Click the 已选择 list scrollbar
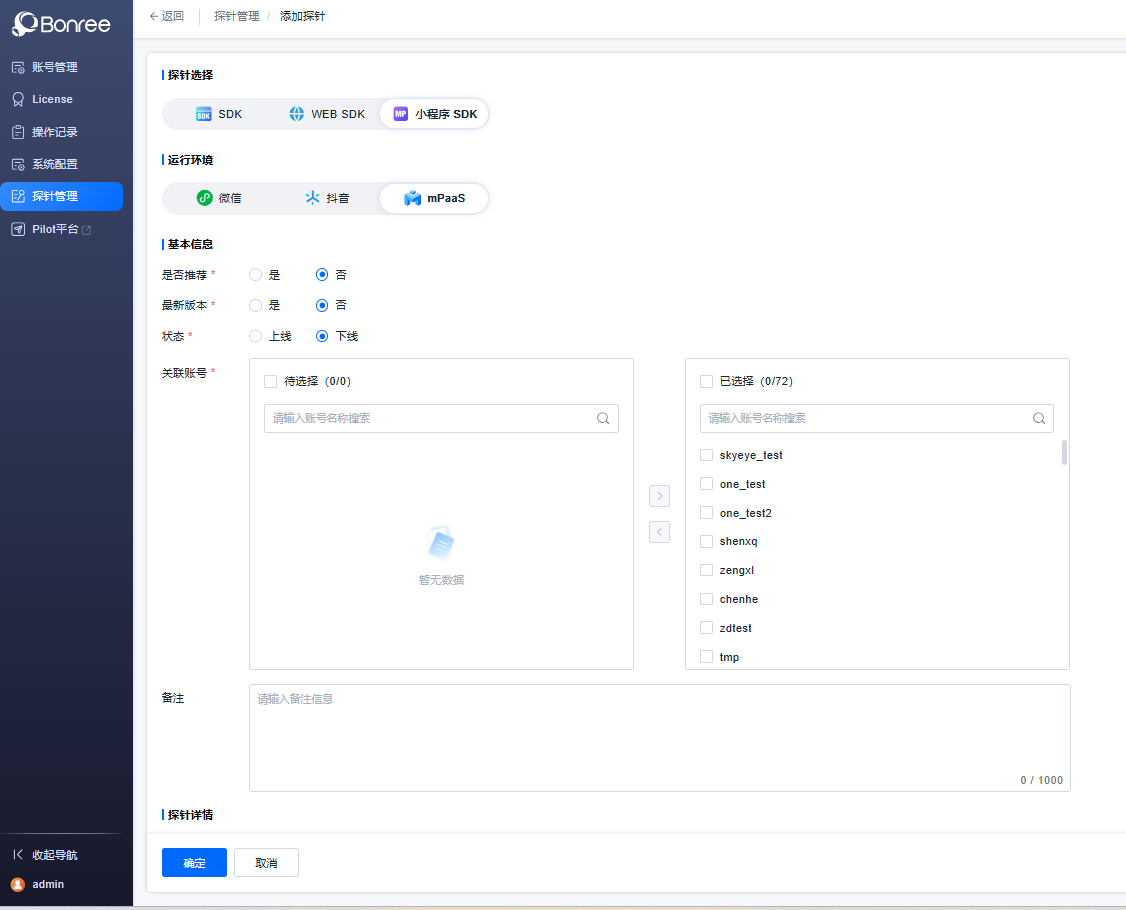The width and height of the screenshot is (1126, 910). 1064,453
